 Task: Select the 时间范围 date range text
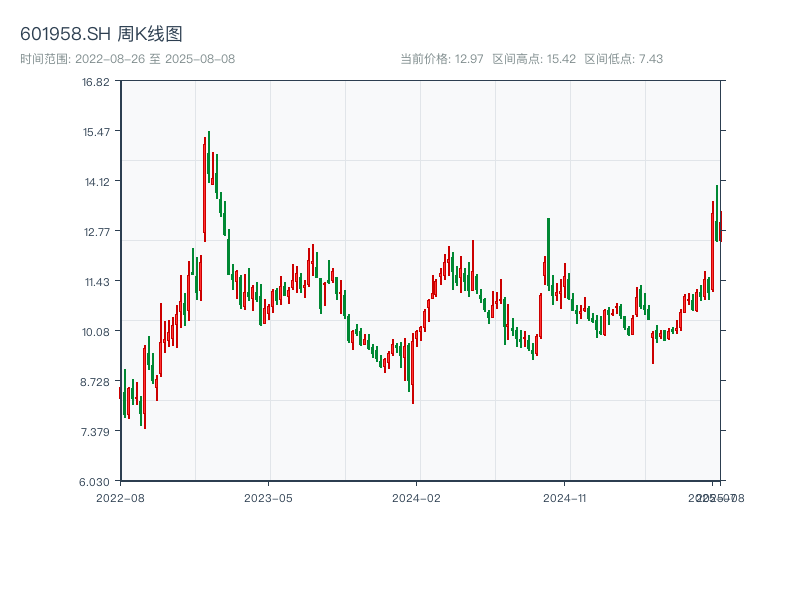pyautogui.click(x=127, y=59)
